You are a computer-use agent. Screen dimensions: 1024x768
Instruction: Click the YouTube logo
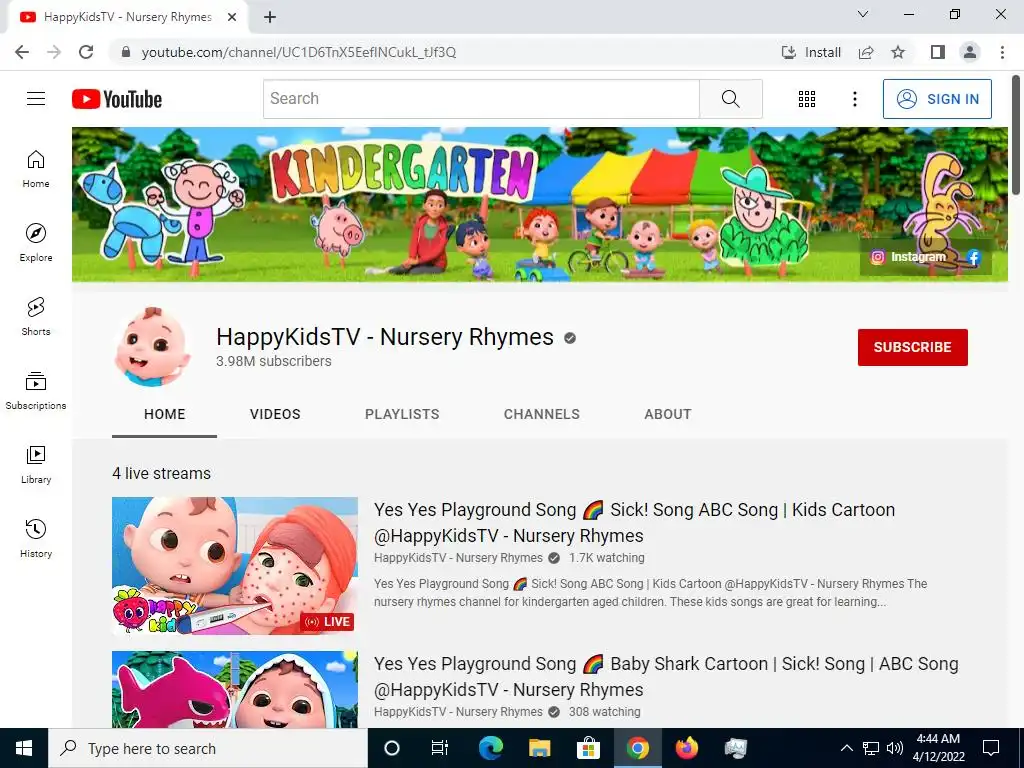click(117, 99)
